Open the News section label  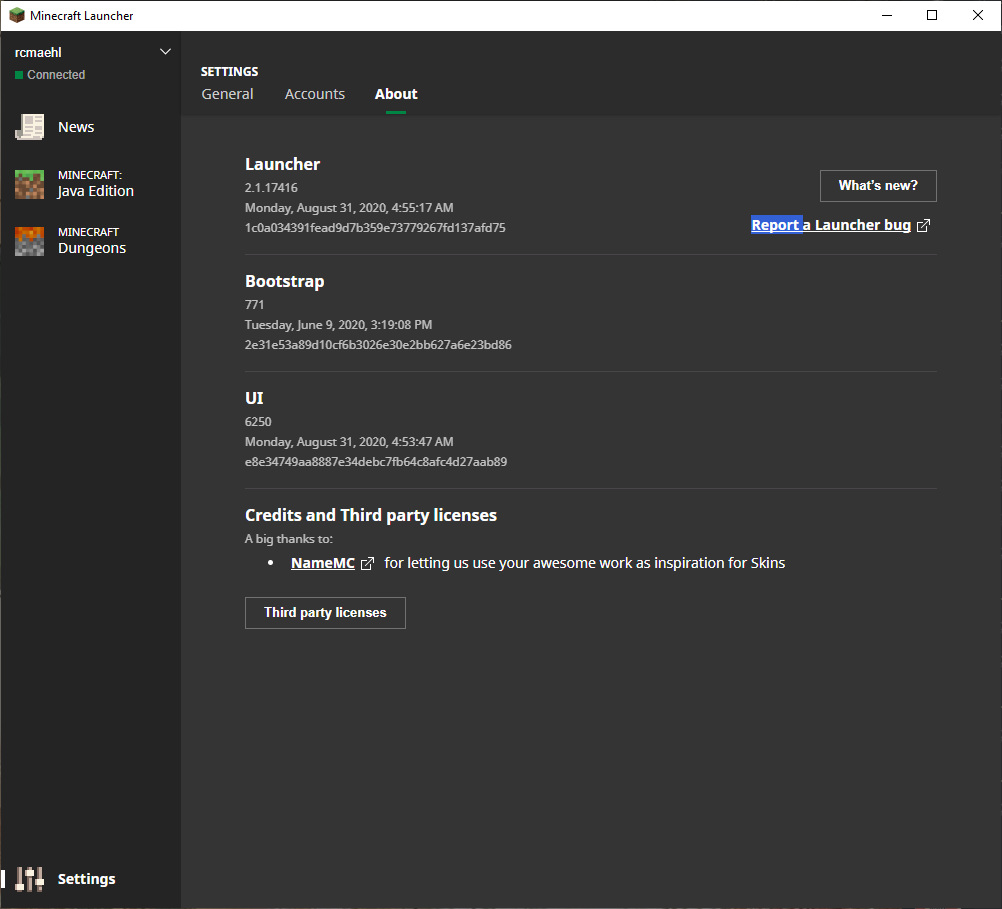(x=76, y=127)
